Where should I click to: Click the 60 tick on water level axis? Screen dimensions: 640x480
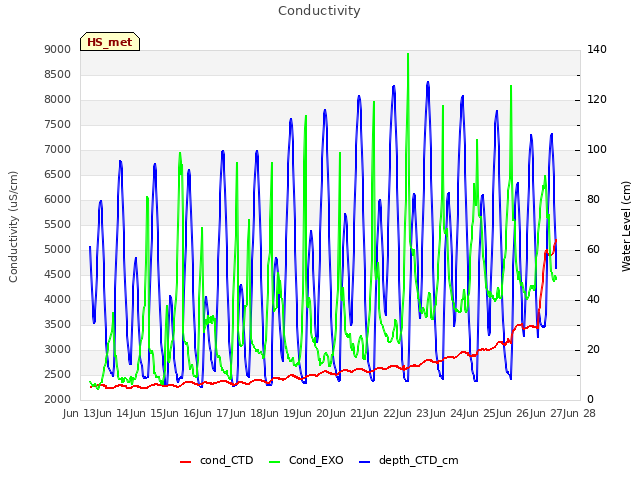(x=593, y=250)
